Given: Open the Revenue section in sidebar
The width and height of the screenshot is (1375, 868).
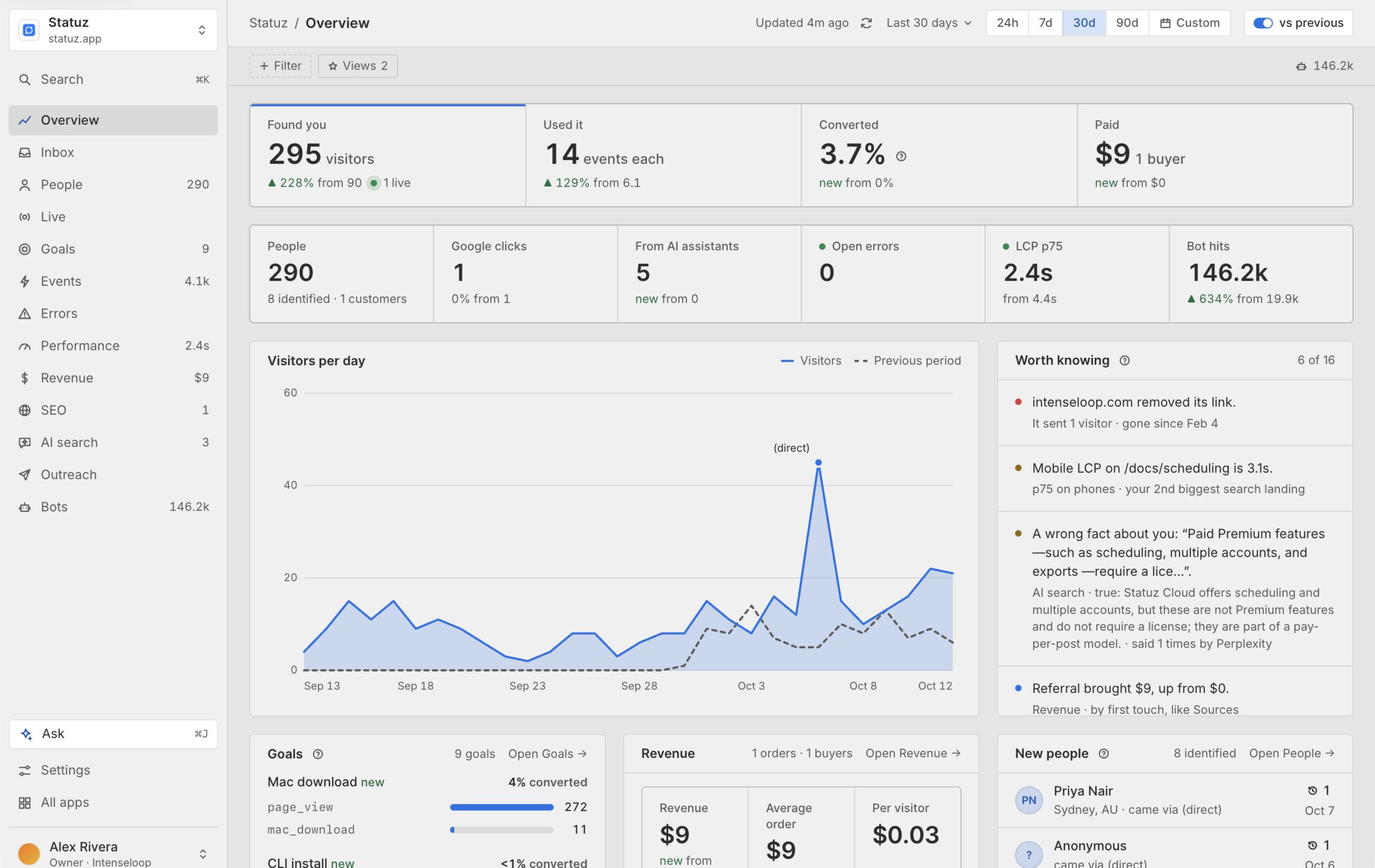Looking at the screenshot, I should (114, 378).
